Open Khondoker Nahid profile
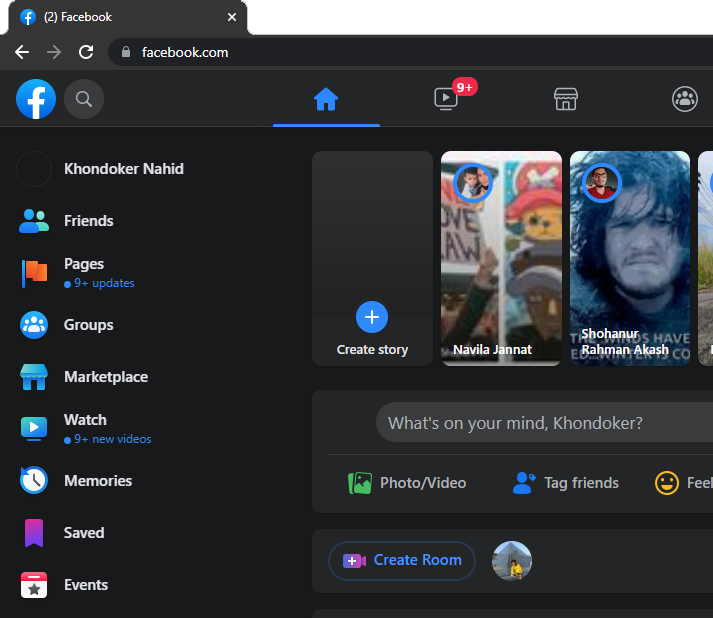This screenshot has width=713, height=618. click(124, 169)
